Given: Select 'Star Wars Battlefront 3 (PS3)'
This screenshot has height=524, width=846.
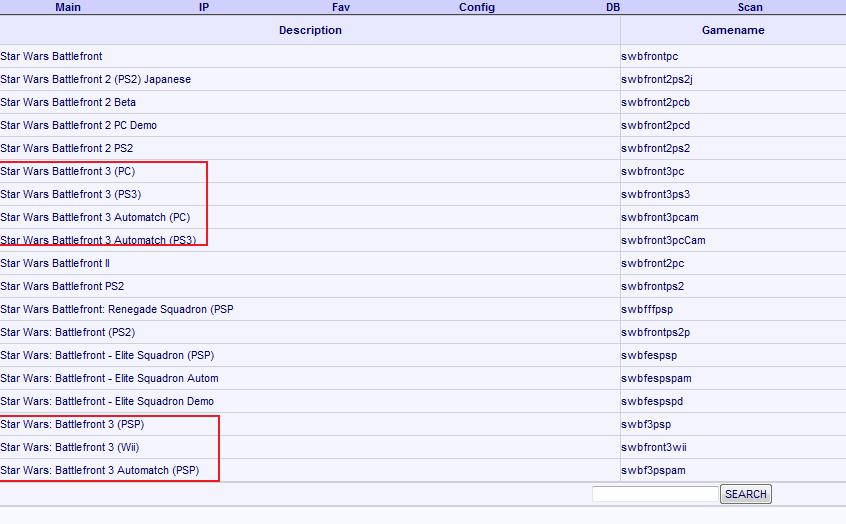Looking at the screenshot, I should coord(71,194).
